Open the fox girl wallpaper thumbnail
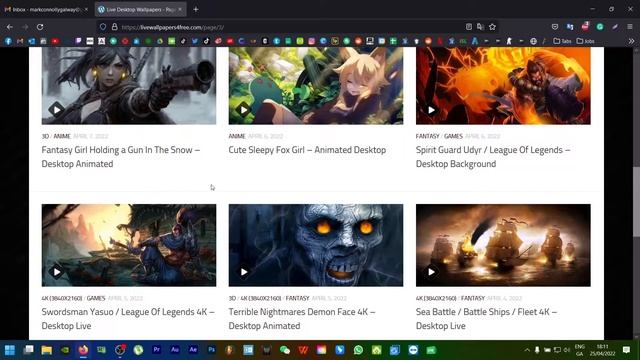 coord(316,85)
